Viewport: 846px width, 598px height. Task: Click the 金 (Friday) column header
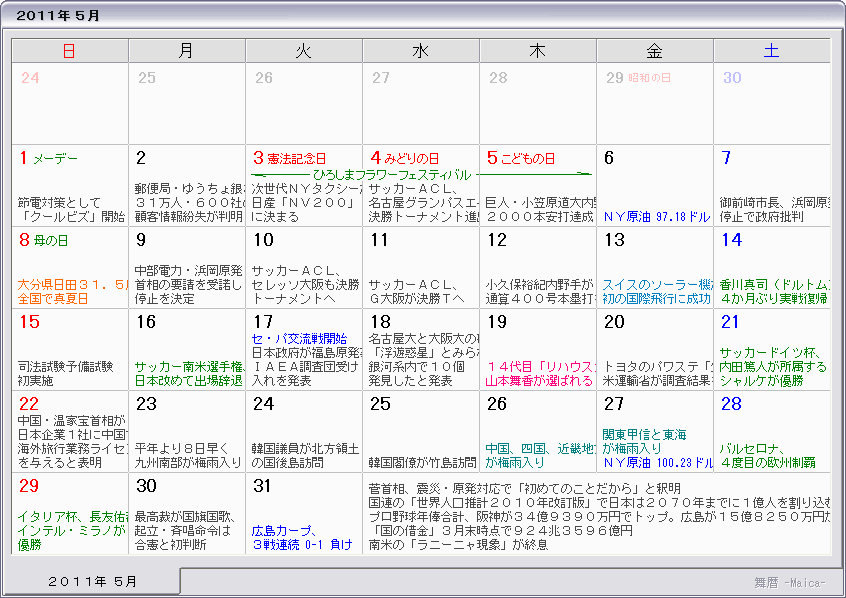point(655,51)
